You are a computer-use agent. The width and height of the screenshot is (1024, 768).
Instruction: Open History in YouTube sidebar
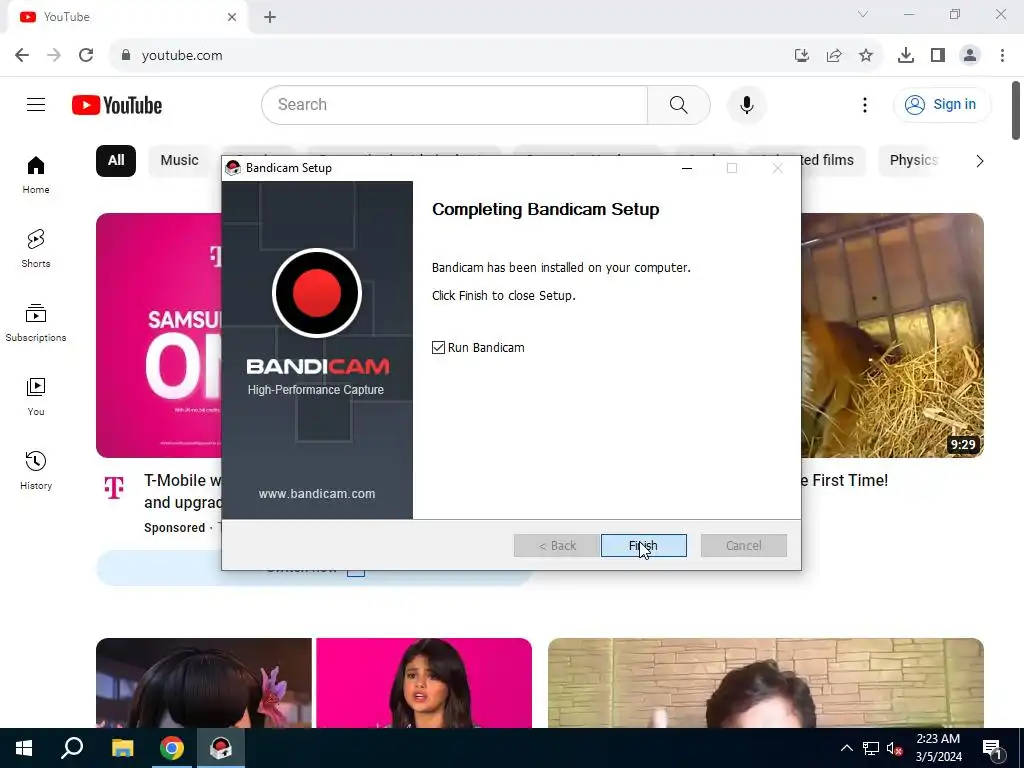point(36,471)
